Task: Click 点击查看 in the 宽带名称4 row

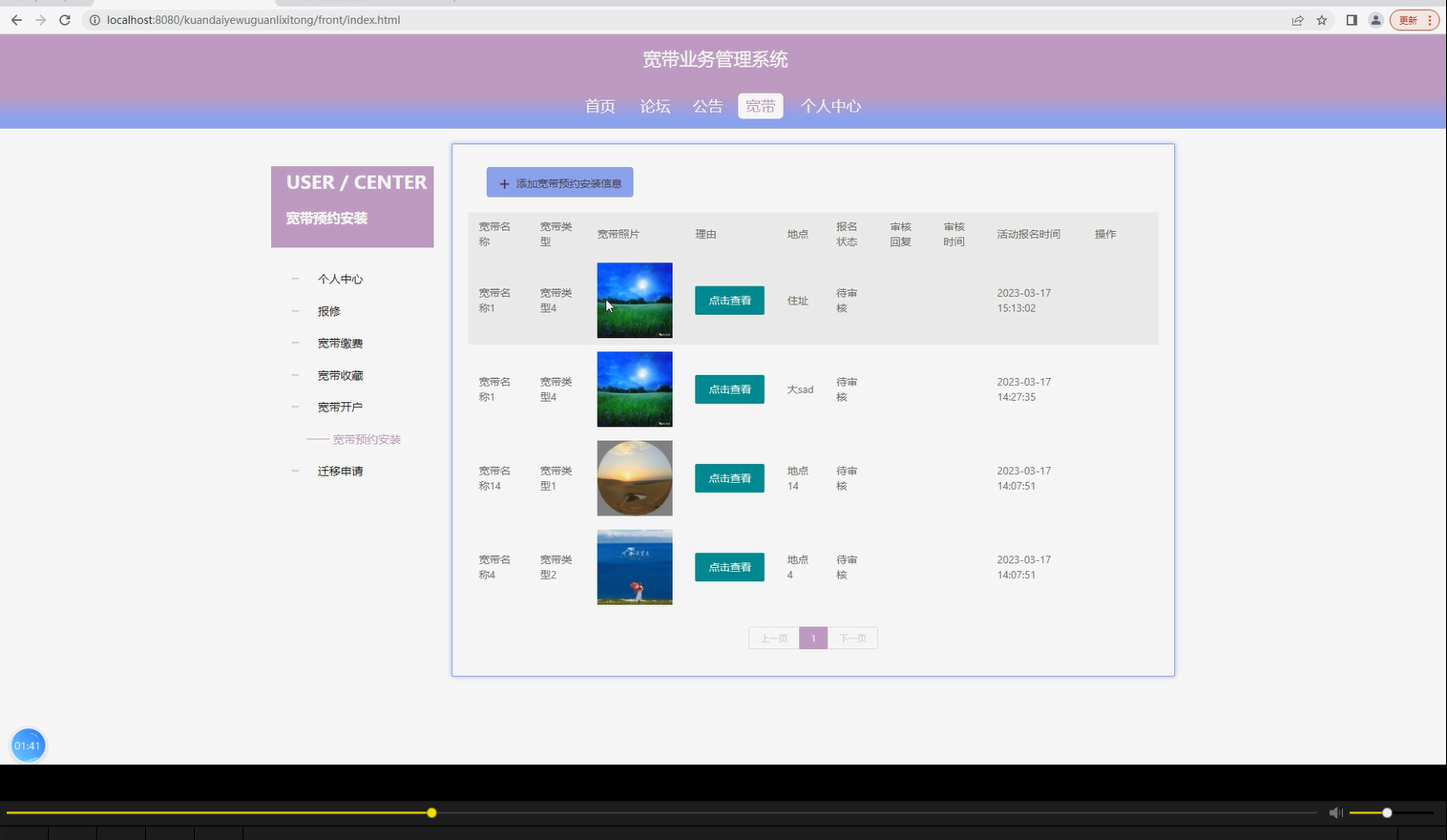Action: tap(729, 567)
